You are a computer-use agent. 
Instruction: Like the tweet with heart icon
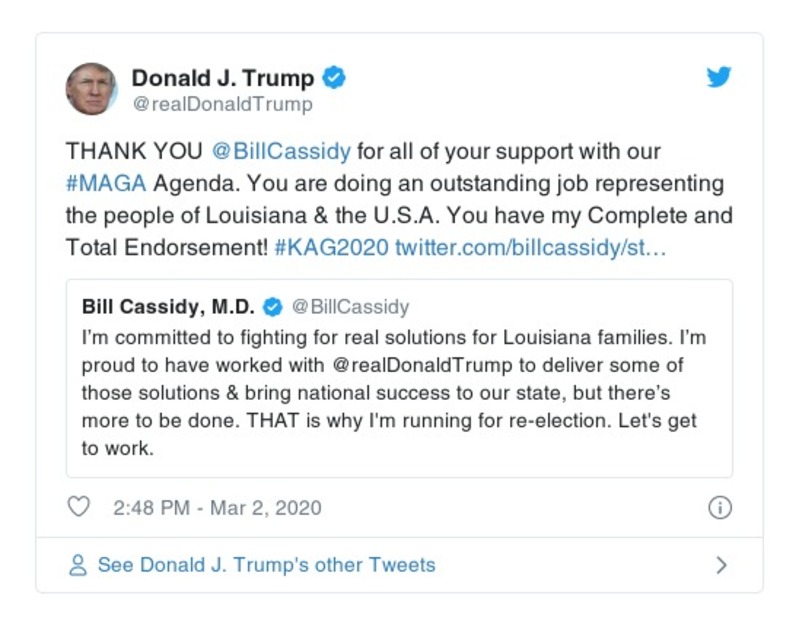coord(78,507)
